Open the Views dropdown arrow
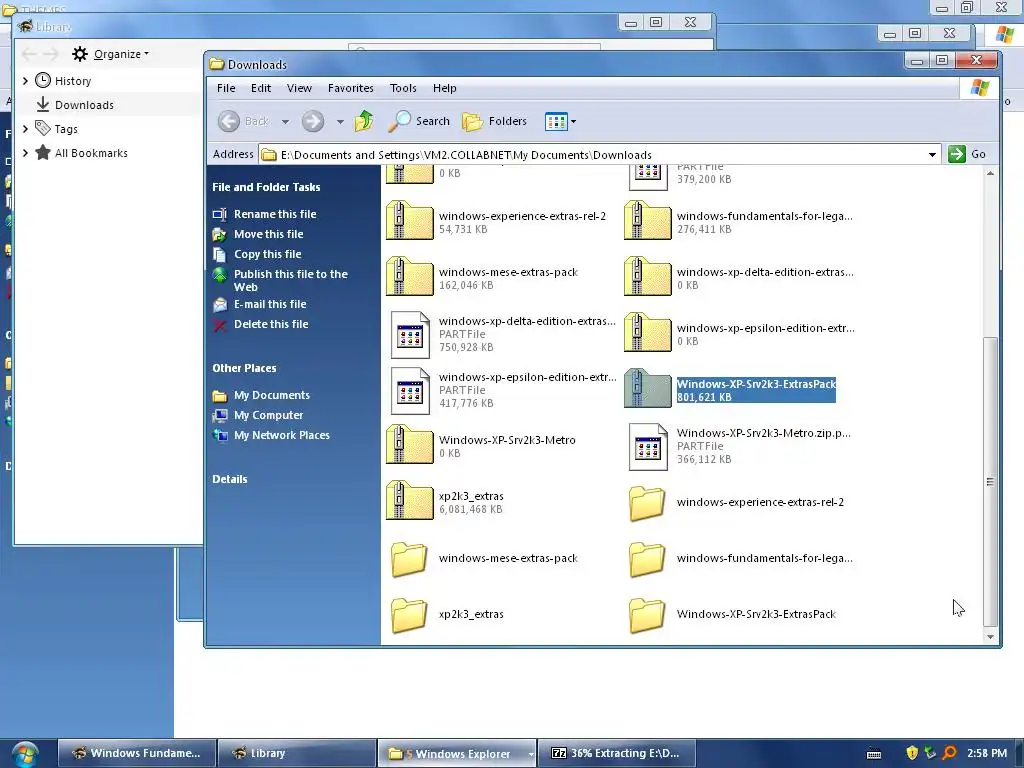Viewport: 1024px width, 768px height. 573,121
